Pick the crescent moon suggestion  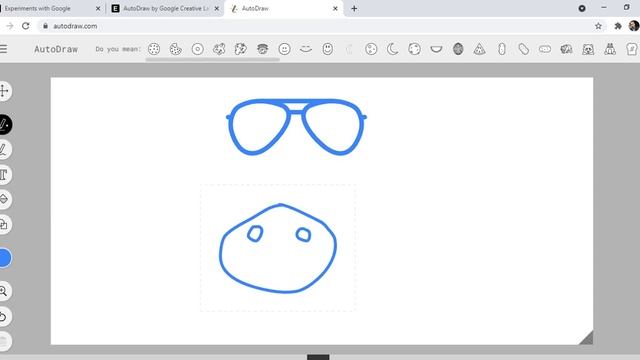pyautogui.click(x=393, y=49)
